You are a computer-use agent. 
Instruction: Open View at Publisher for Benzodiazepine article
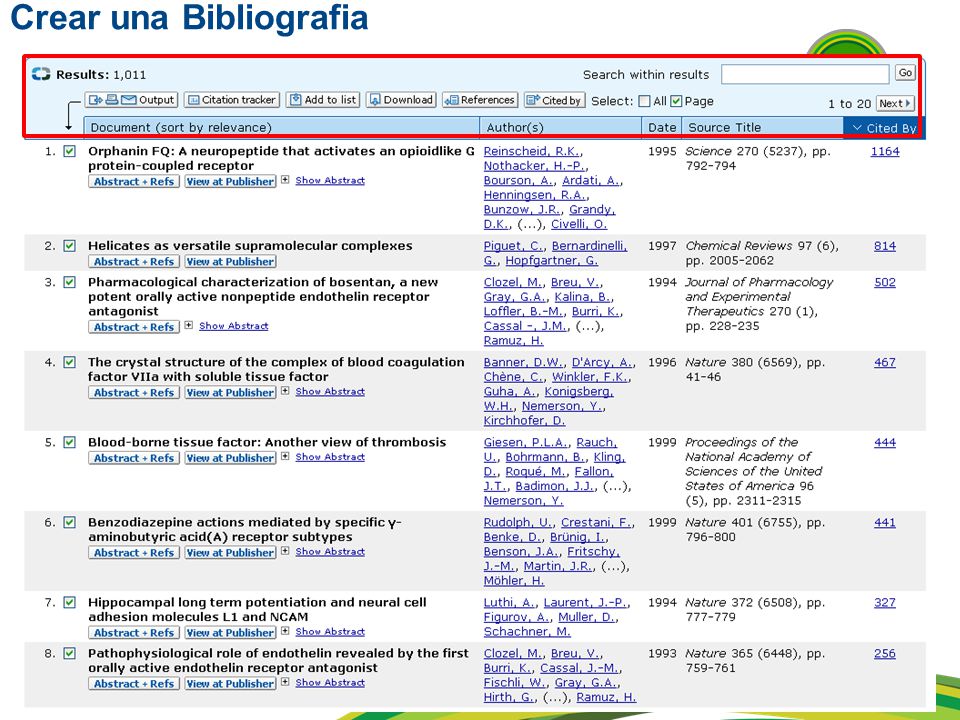coord(230,553)
